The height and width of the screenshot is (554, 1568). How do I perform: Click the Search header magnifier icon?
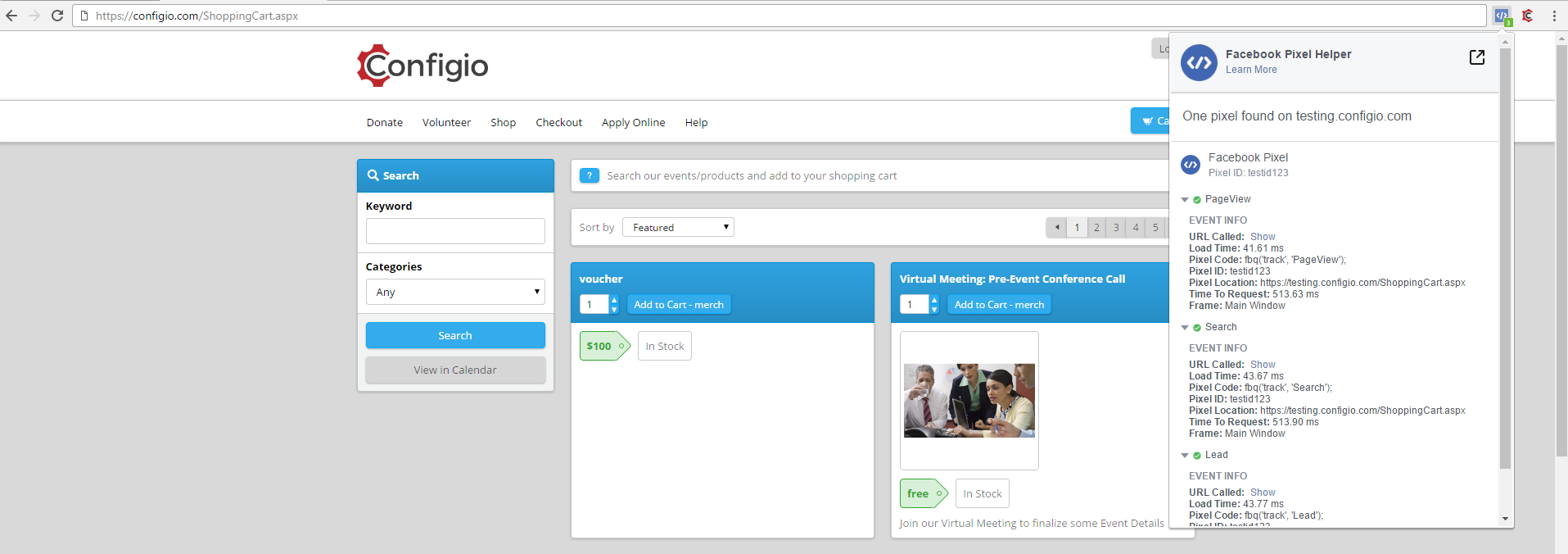[373, 175]
